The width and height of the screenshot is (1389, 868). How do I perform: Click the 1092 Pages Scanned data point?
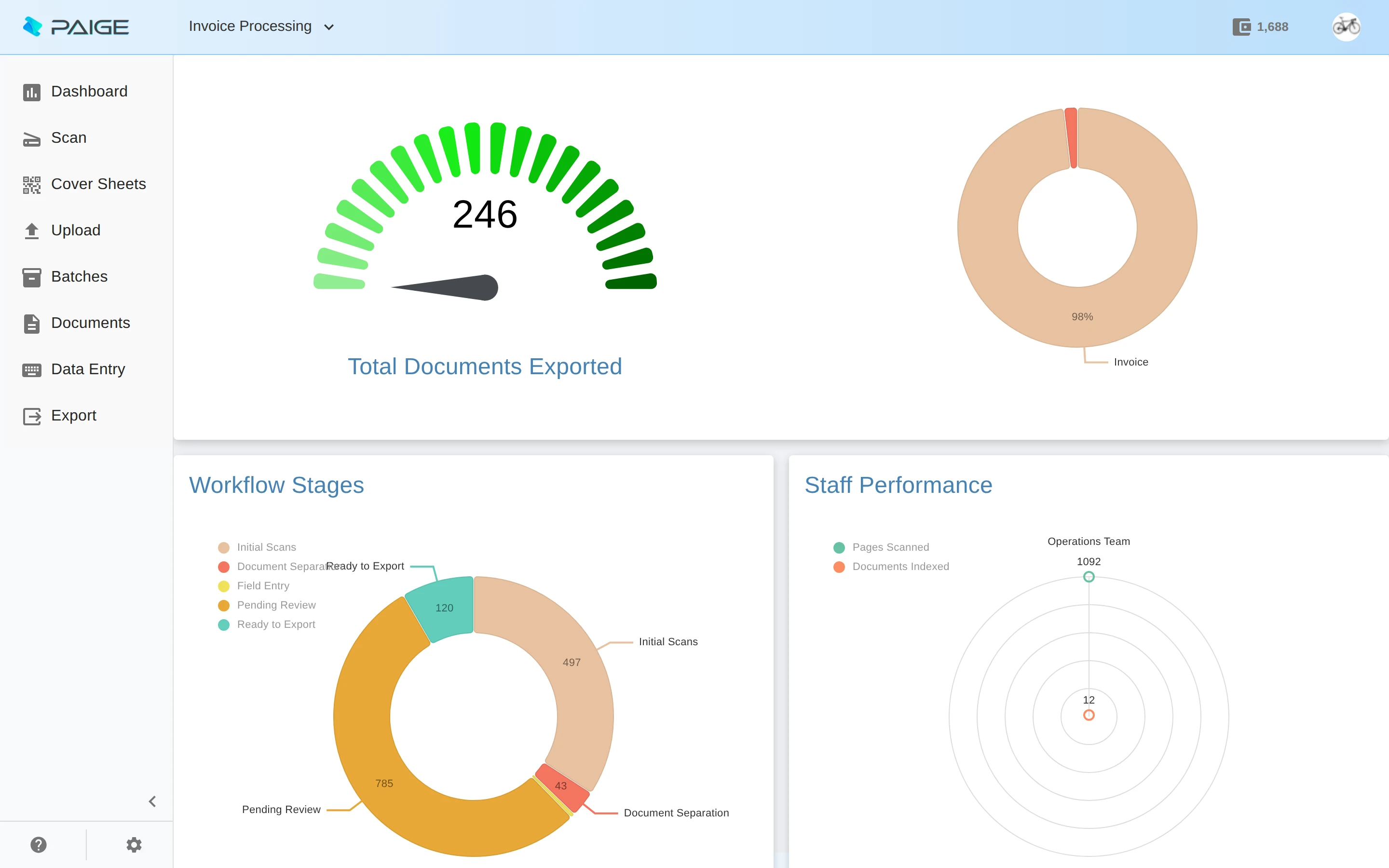(x=1089, y=577)
